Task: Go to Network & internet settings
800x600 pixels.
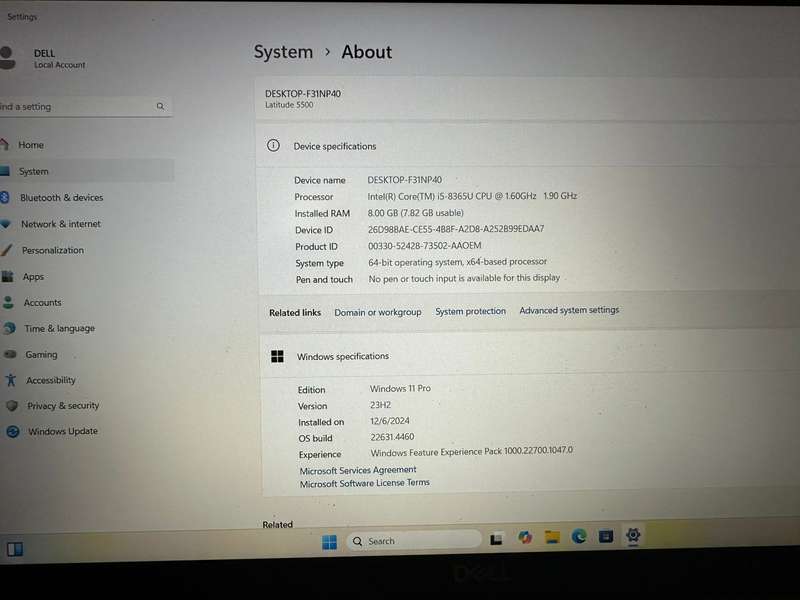Action: pos(60,224)
